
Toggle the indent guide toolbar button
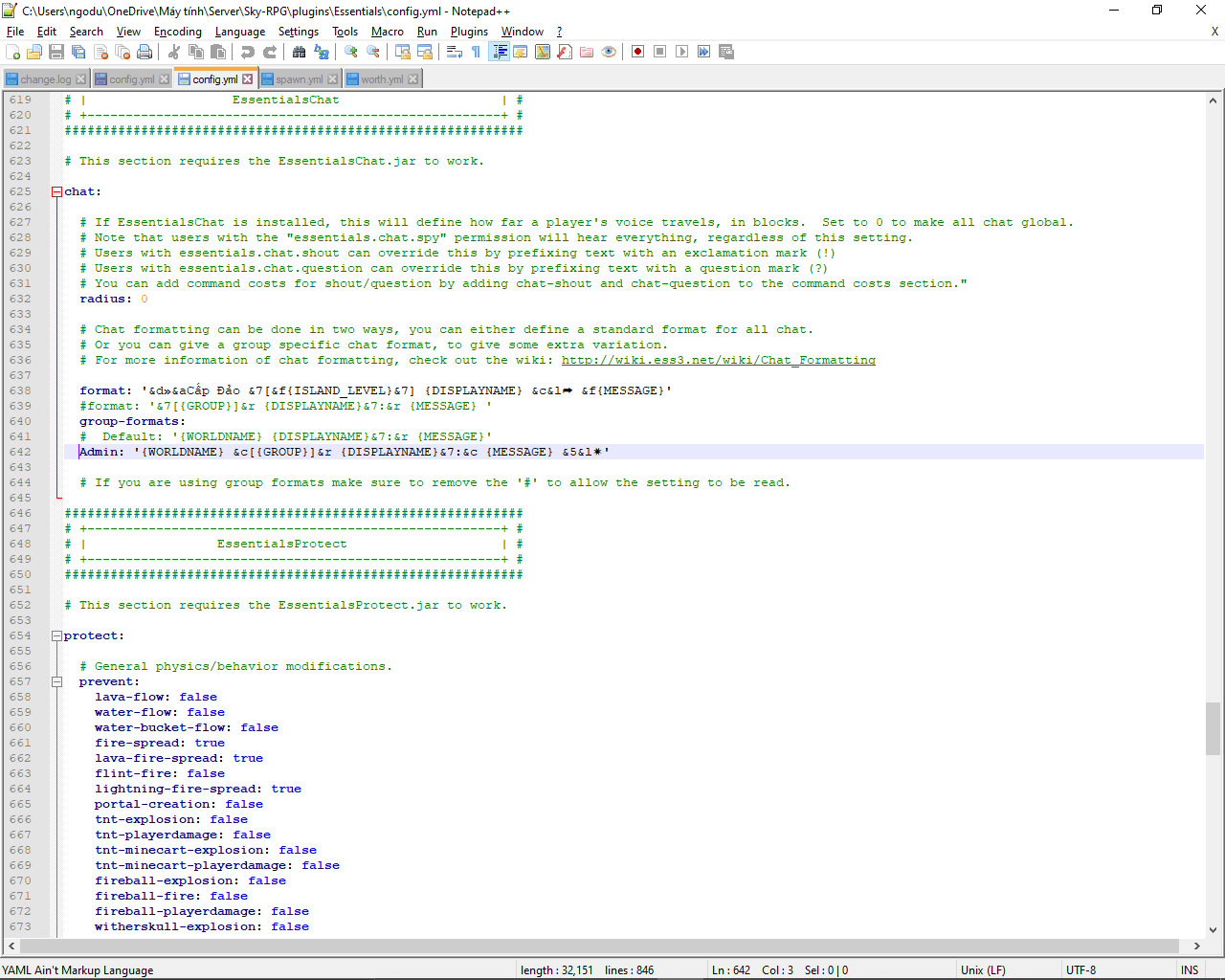point(499,52)
